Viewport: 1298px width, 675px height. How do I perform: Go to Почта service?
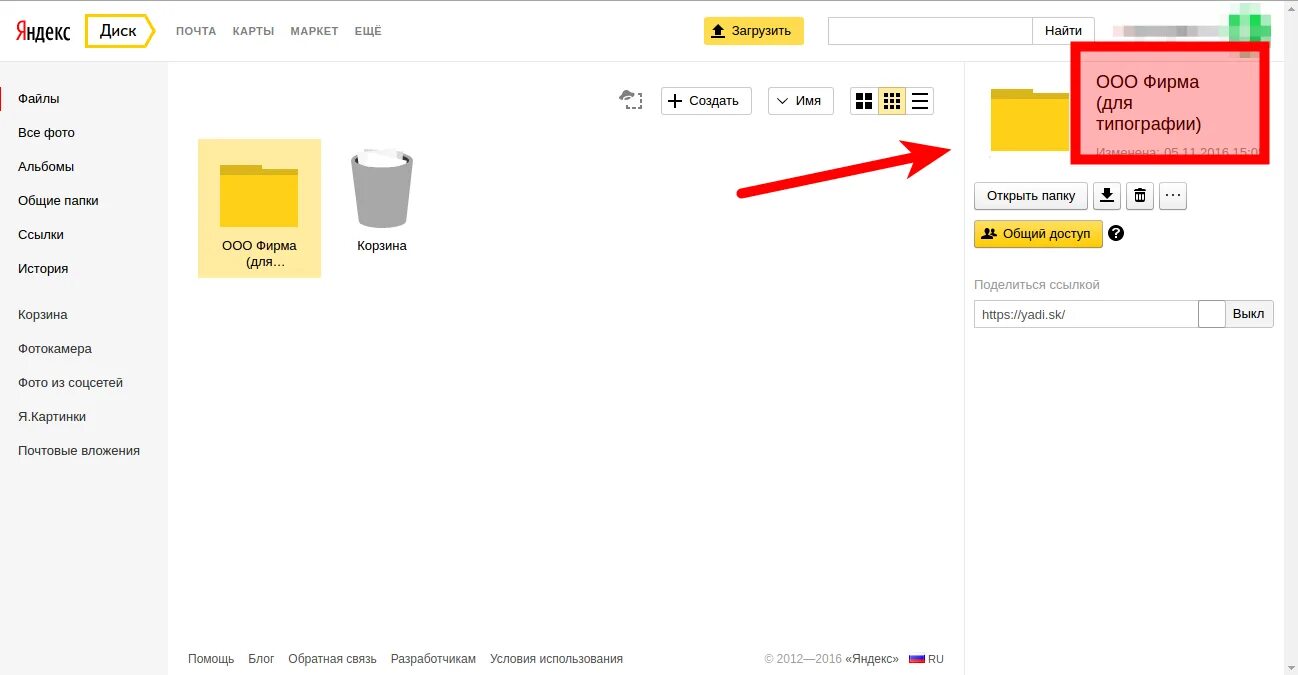point(196,31)
